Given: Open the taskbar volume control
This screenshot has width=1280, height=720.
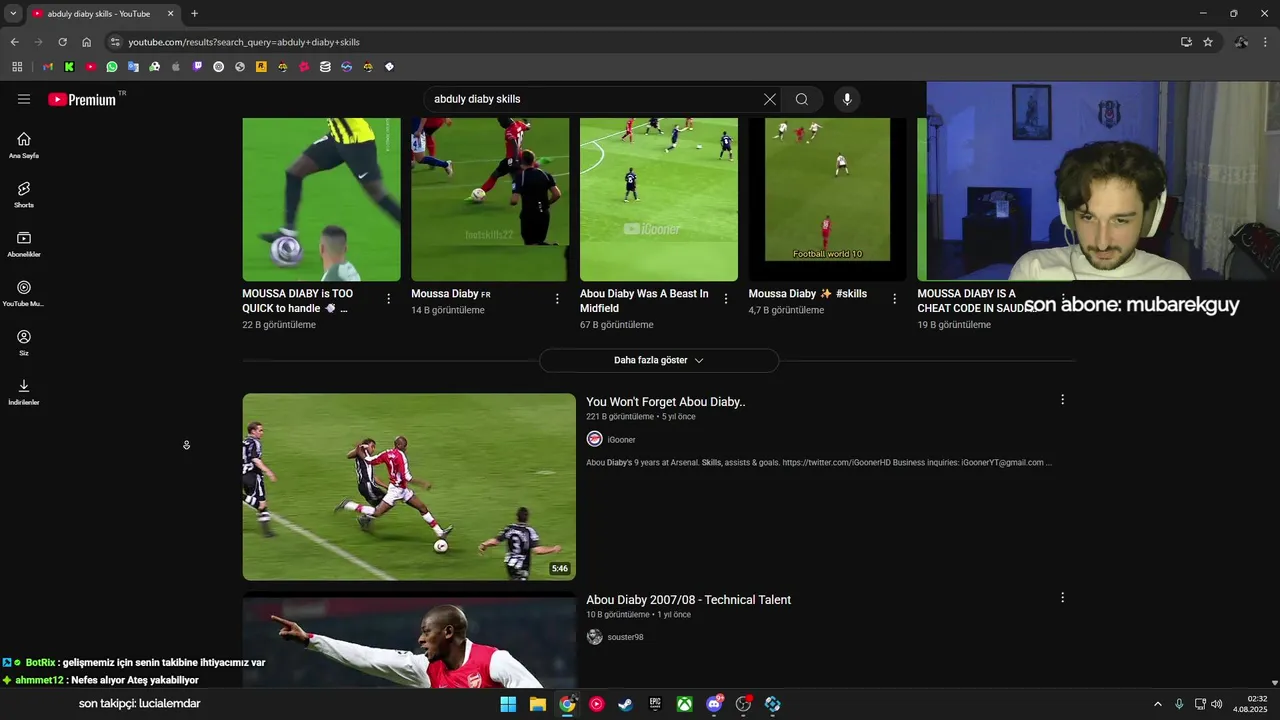Looking at the screenshot, I should pyautogui.click(x=1217, y=704).
